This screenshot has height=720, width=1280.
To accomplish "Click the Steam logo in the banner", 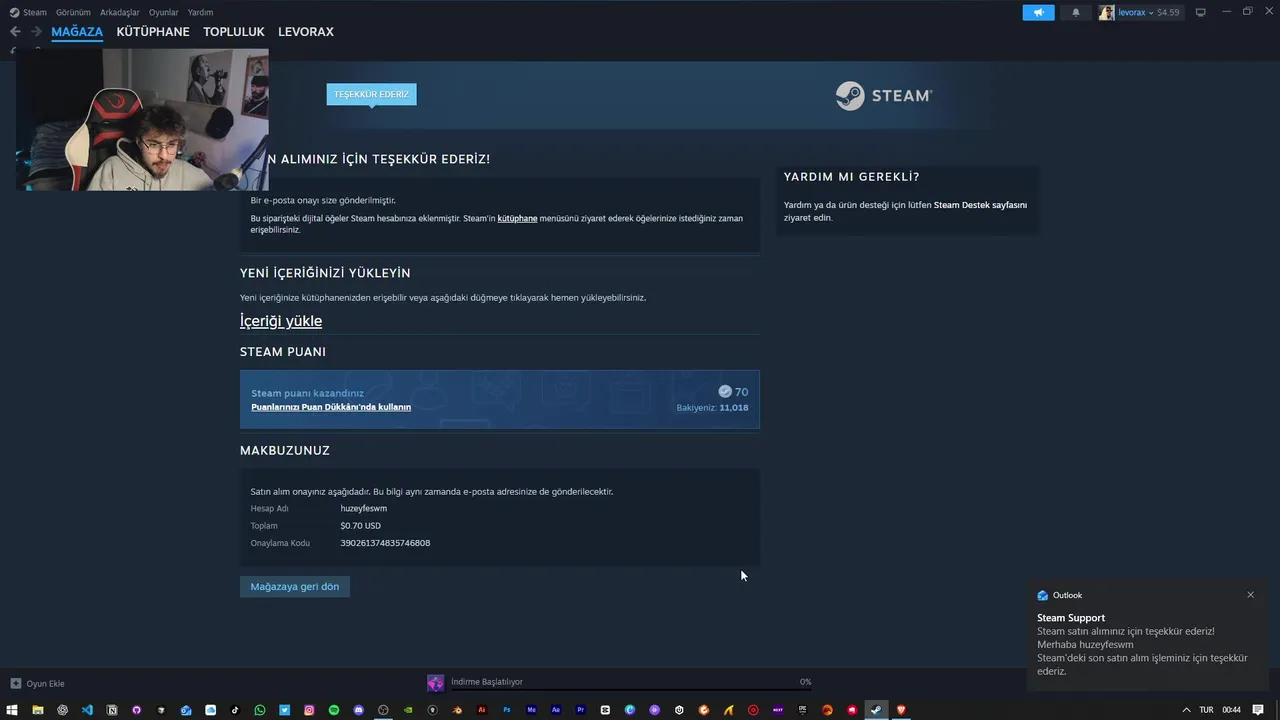I will [x=884, y=96].
